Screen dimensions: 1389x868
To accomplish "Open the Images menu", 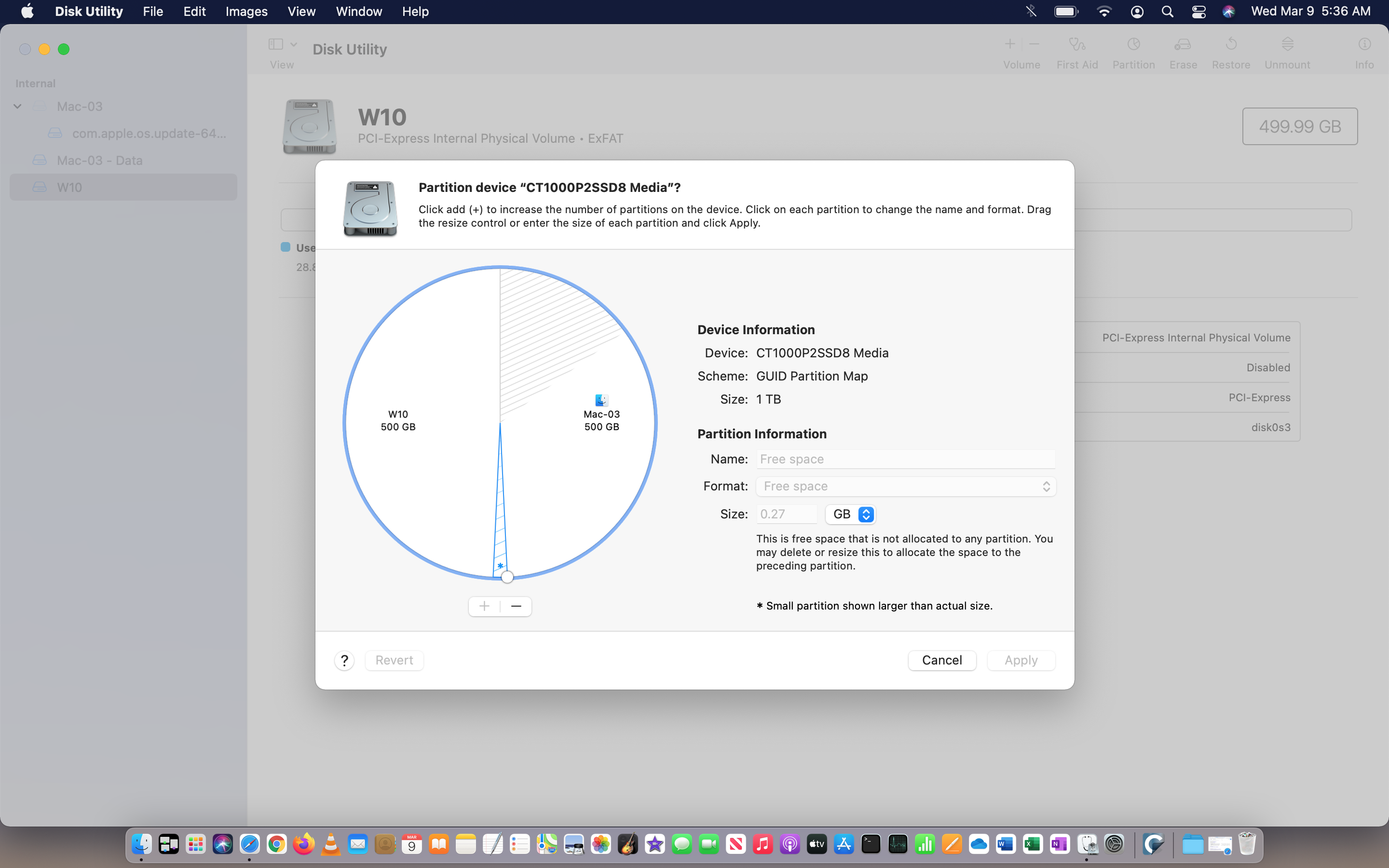I will click(x=246, y=12).
